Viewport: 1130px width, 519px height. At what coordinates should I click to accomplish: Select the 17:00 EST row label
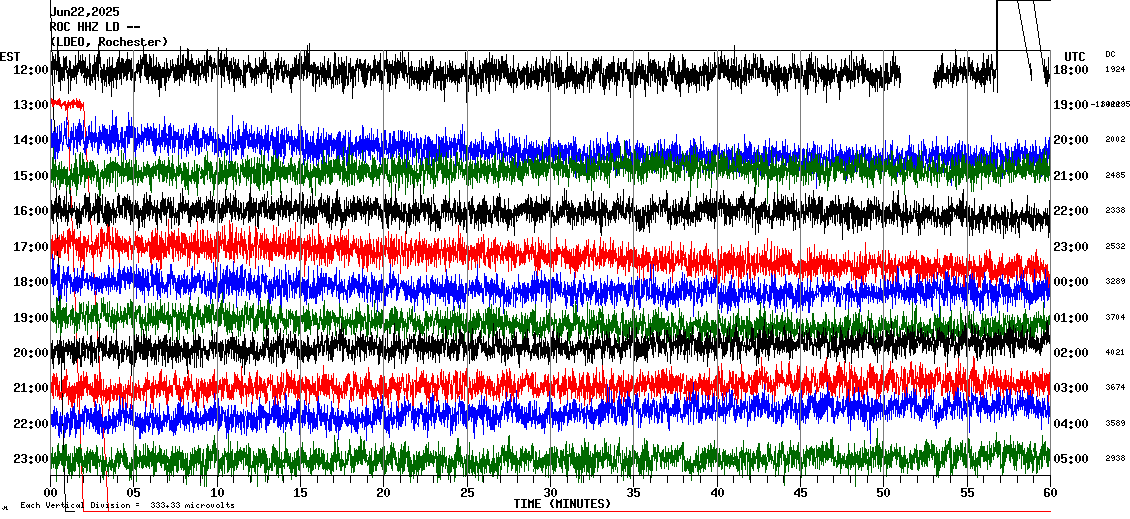tap(30, 247)
